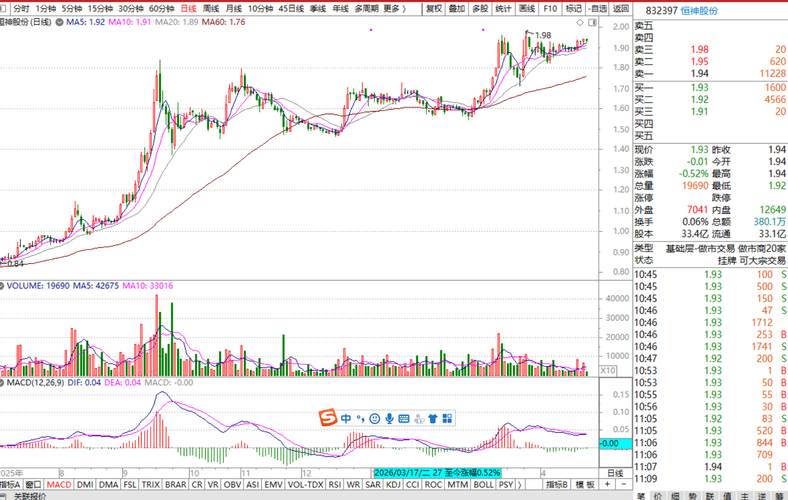
Task: Click the 画线 drawing button
Action: point(527,9)
